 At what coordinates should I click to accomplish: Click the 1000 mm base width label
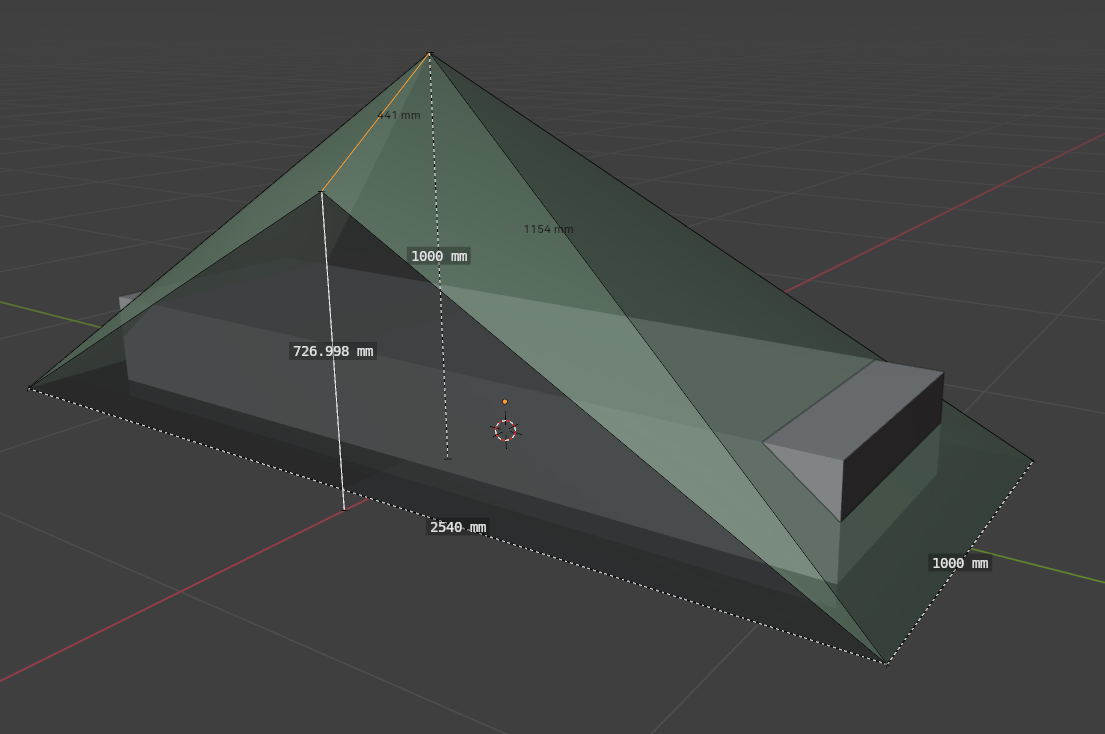(x=960, y=563)
